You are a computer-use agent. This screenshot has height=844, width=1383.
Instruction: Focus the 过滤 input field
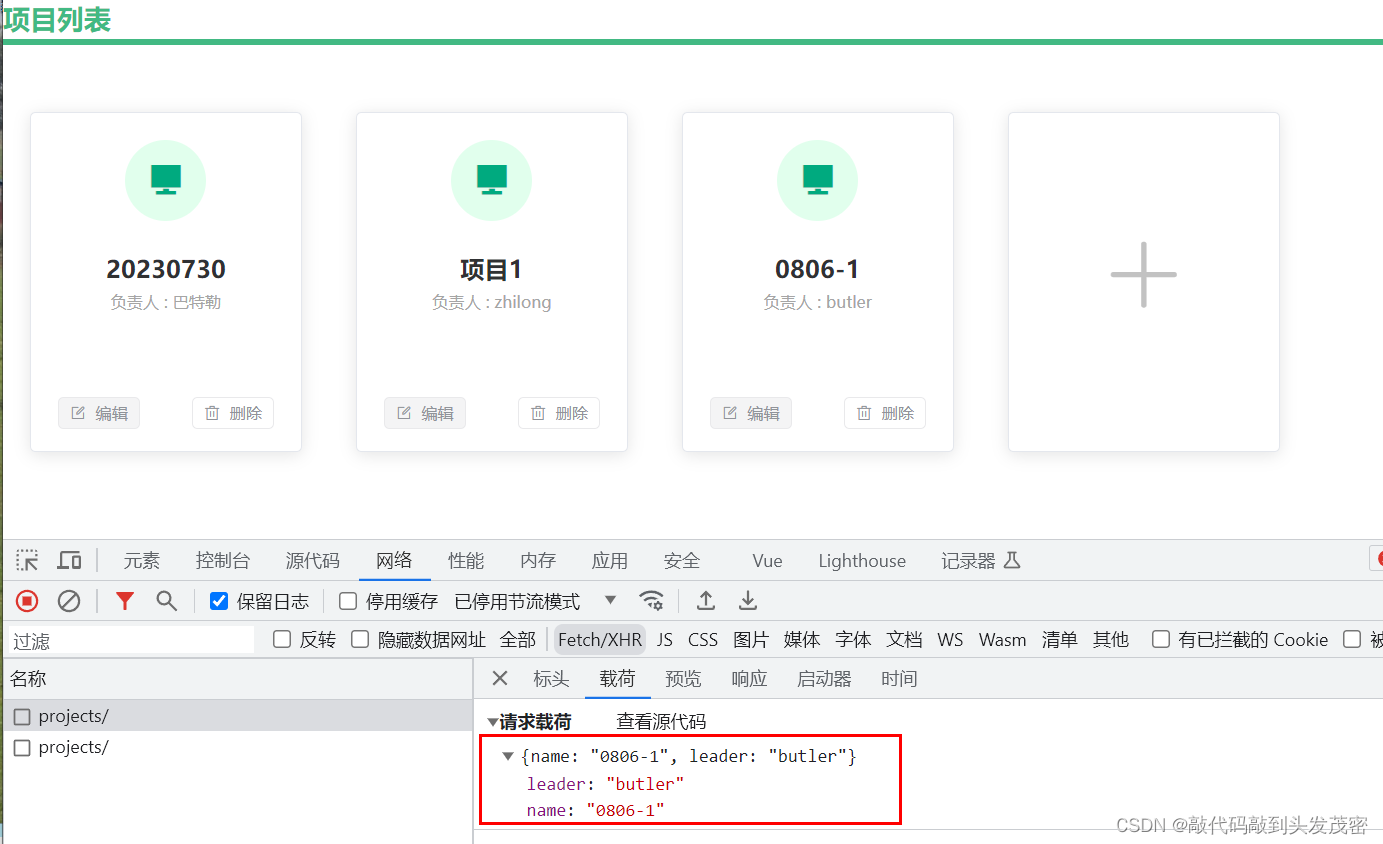coord(131,640)
